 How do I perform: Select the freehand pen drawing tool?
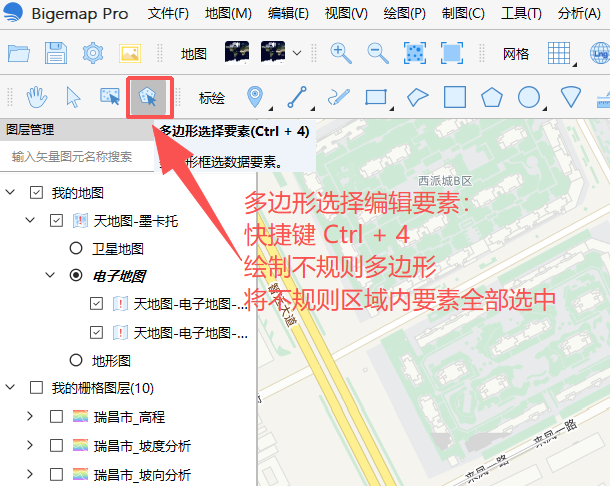point(338,97)
